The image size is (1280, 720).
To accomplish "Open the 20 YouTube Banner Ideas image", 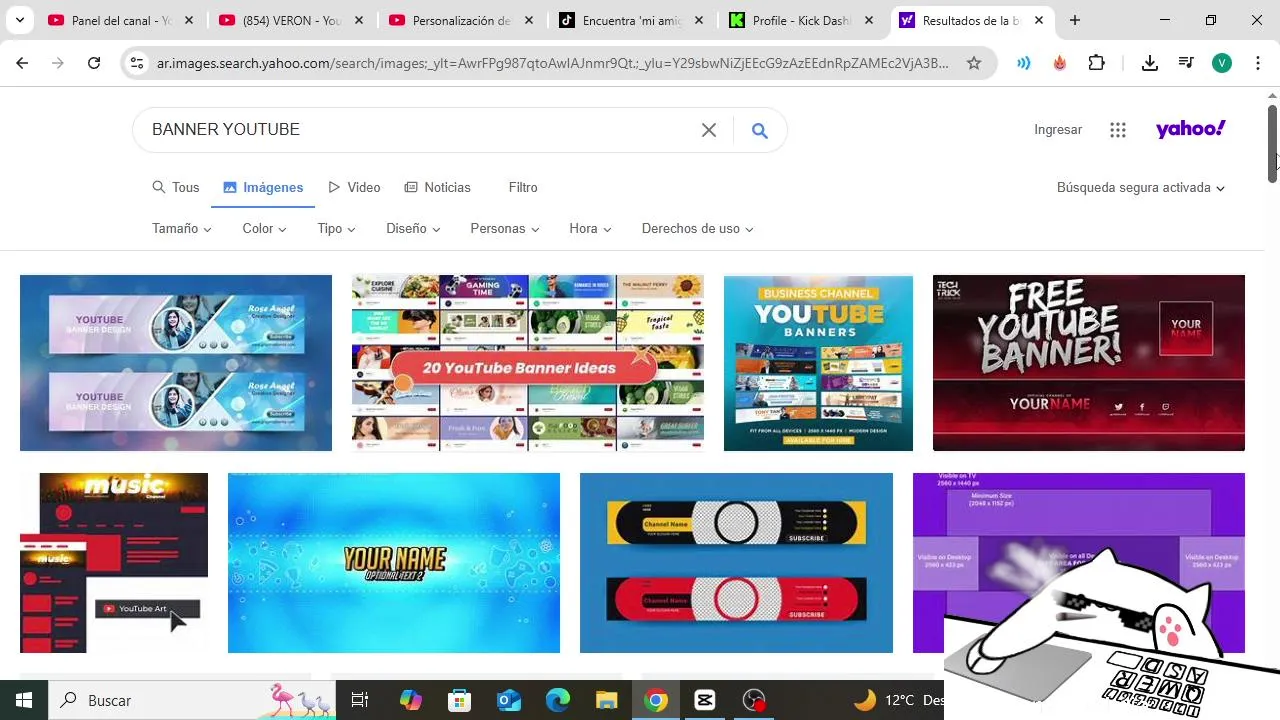I will click(528, 363).
